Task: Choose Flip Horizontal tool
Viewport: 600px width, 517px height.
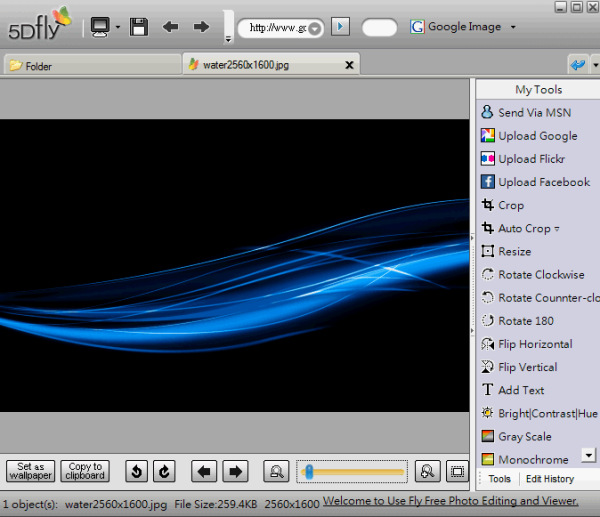Action: click(x=534, y=344)
